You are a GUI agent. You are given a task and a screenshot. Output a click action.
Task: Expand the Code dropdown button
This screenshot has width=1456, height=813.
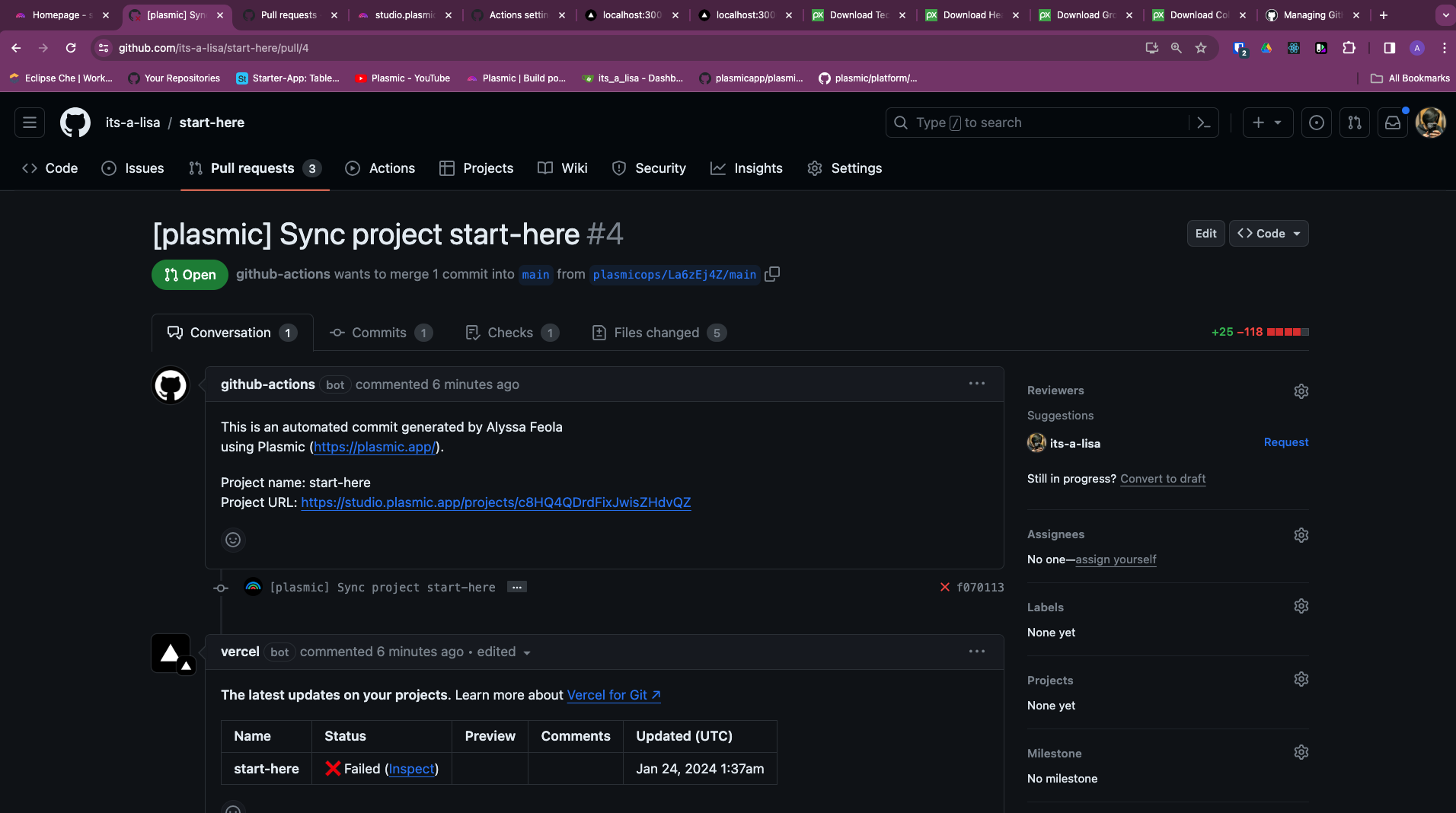(1269, 234)
